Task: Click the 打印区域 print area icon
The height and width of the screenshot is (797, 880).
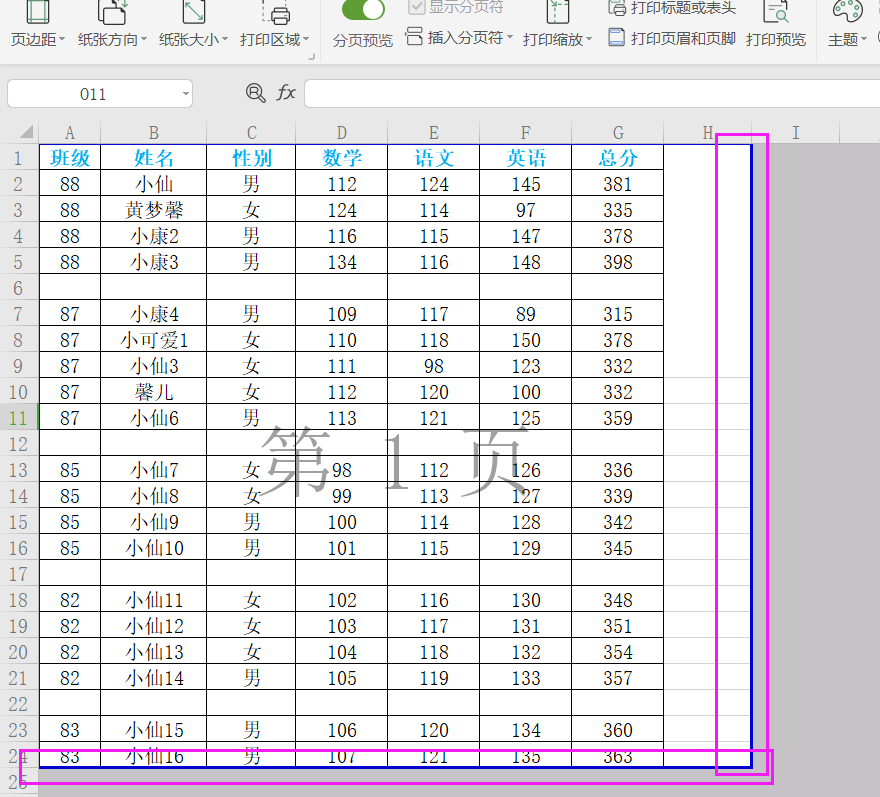Action: [275, 12]
